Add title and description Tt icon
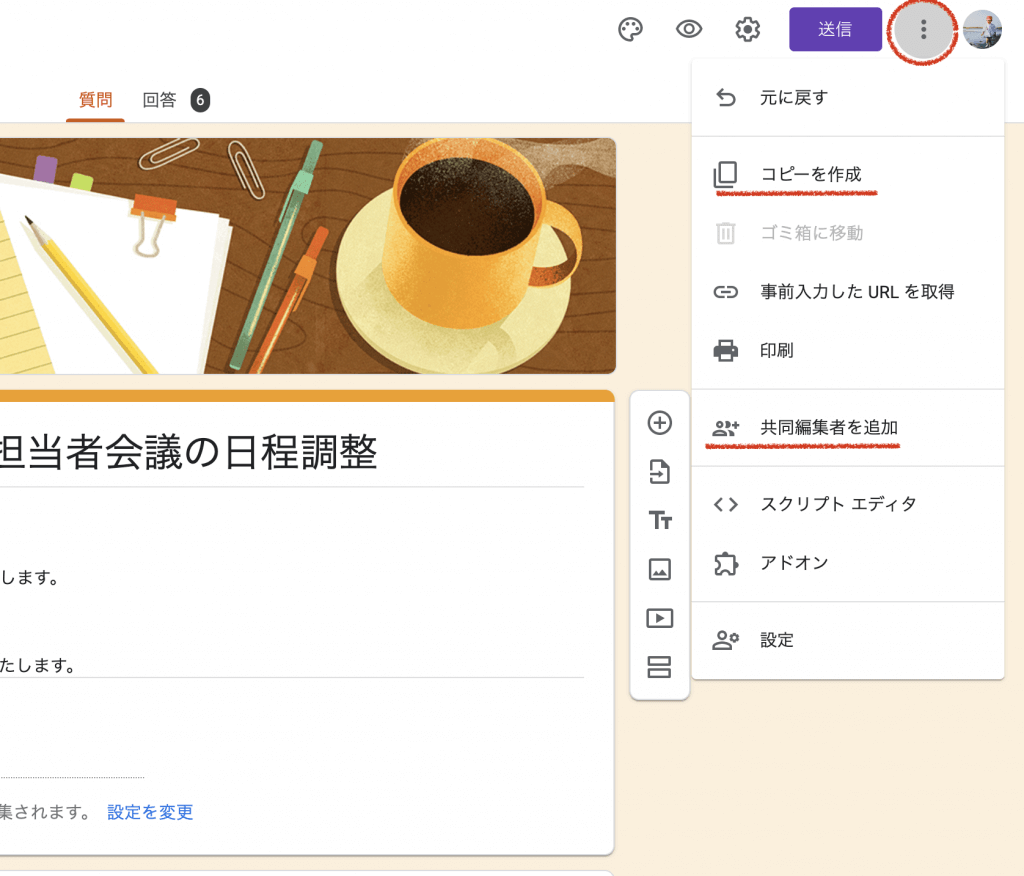1024x876 pixels. (x=660, y=520)
